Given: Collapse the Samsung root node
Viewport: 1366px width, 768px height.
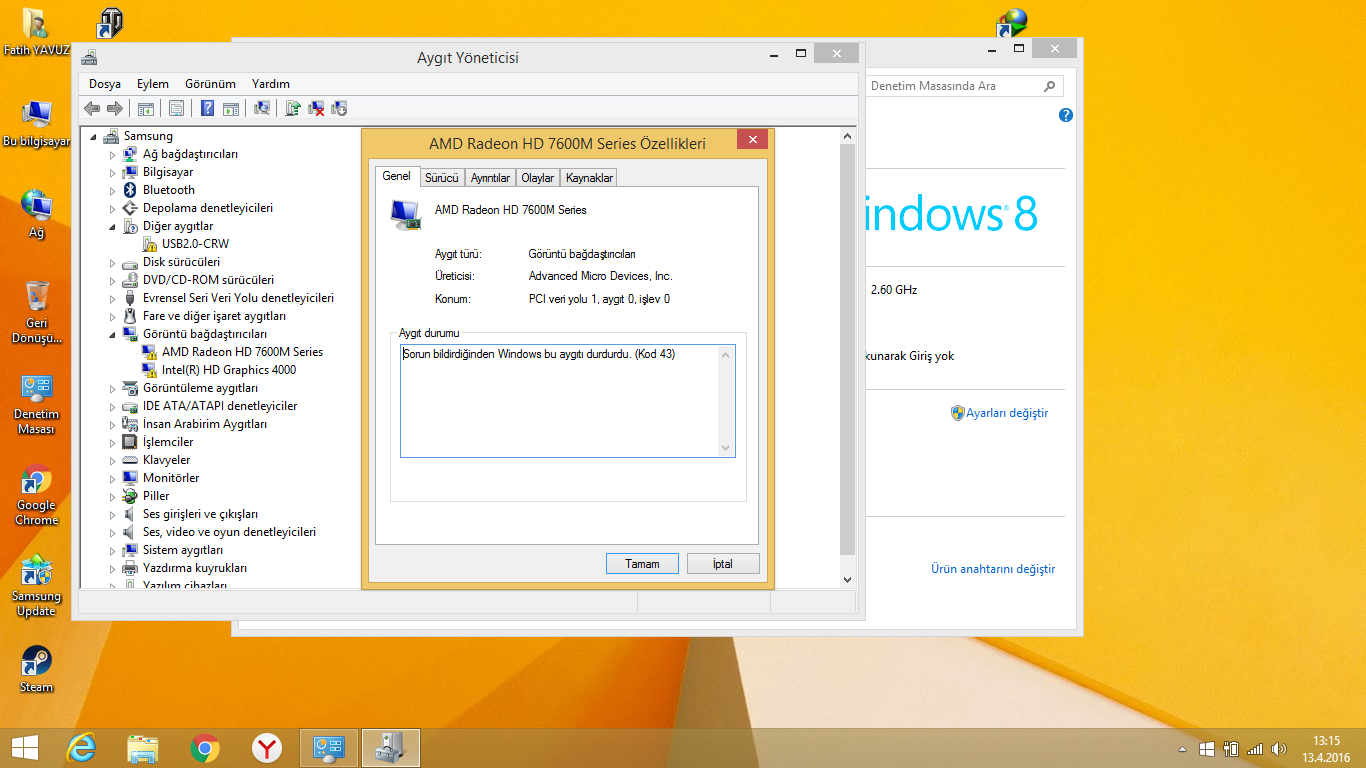Looking at the screenshot, I should click(94, 137).
